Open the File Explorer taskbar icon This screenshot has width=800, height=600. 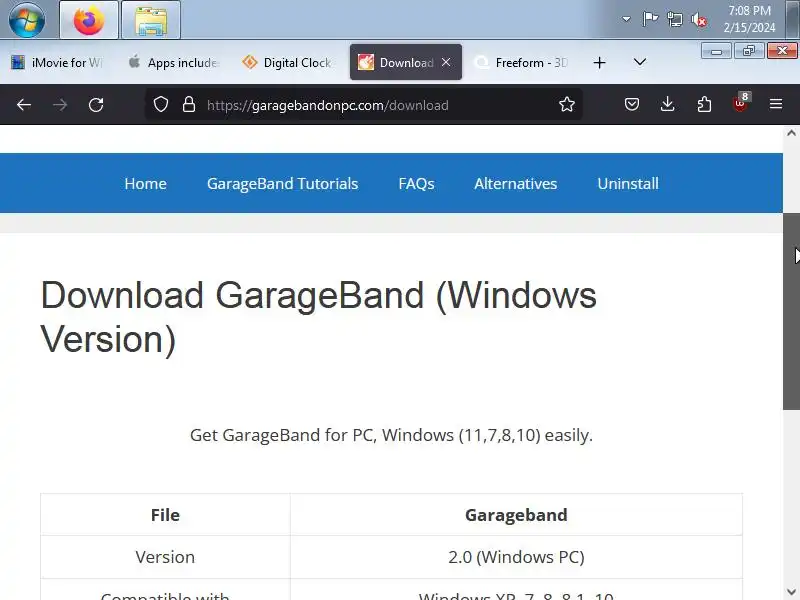151,20
